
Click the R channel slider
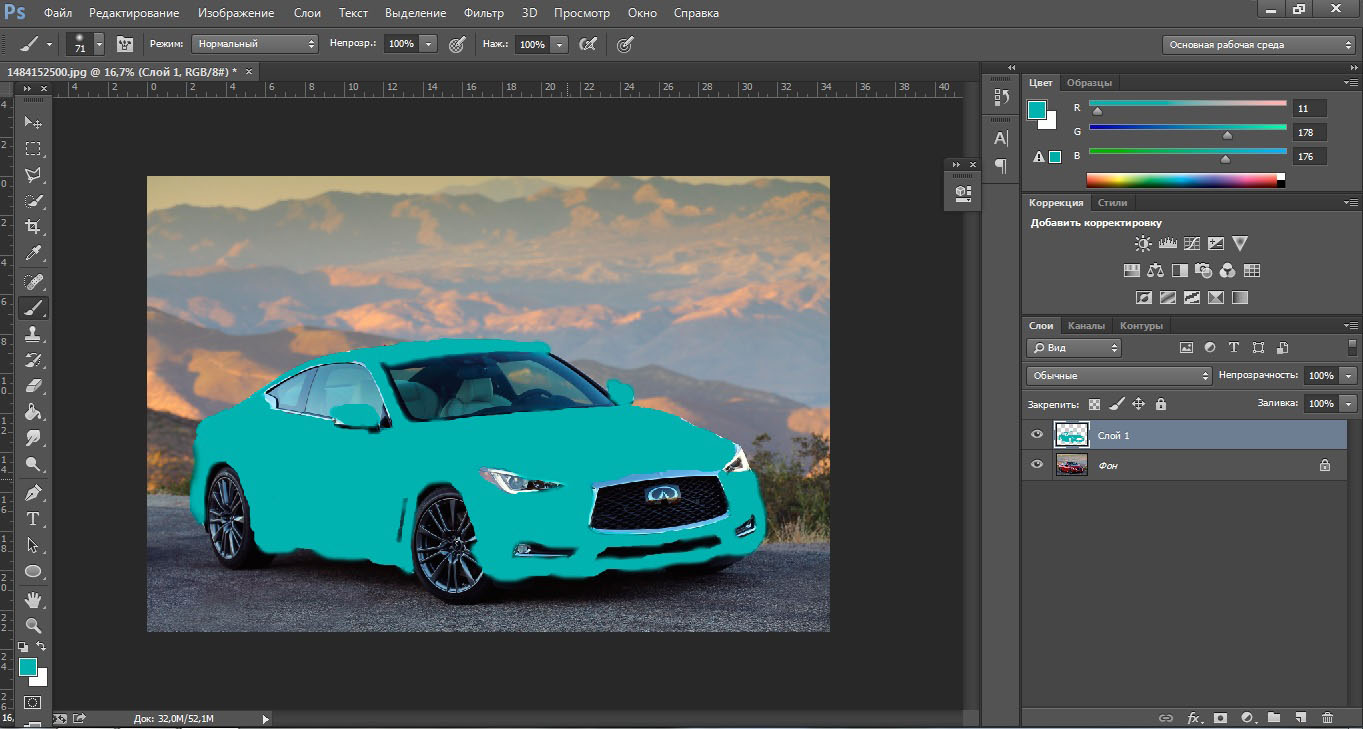(x=1188, y=104)
